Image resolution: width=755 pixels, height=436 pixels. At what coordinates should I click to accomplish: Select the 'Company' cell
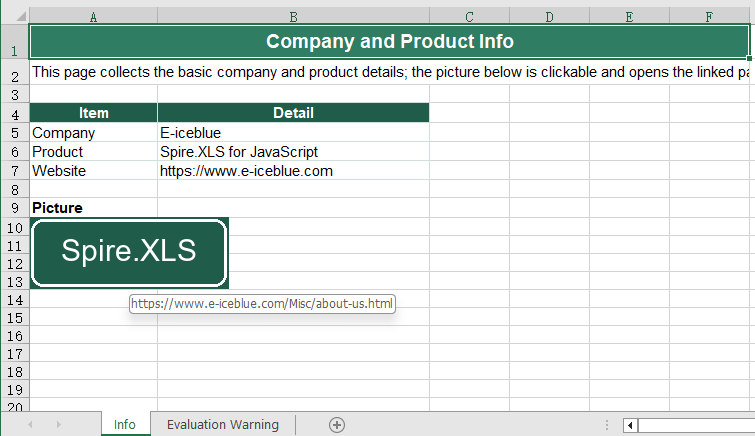[93, 132]
